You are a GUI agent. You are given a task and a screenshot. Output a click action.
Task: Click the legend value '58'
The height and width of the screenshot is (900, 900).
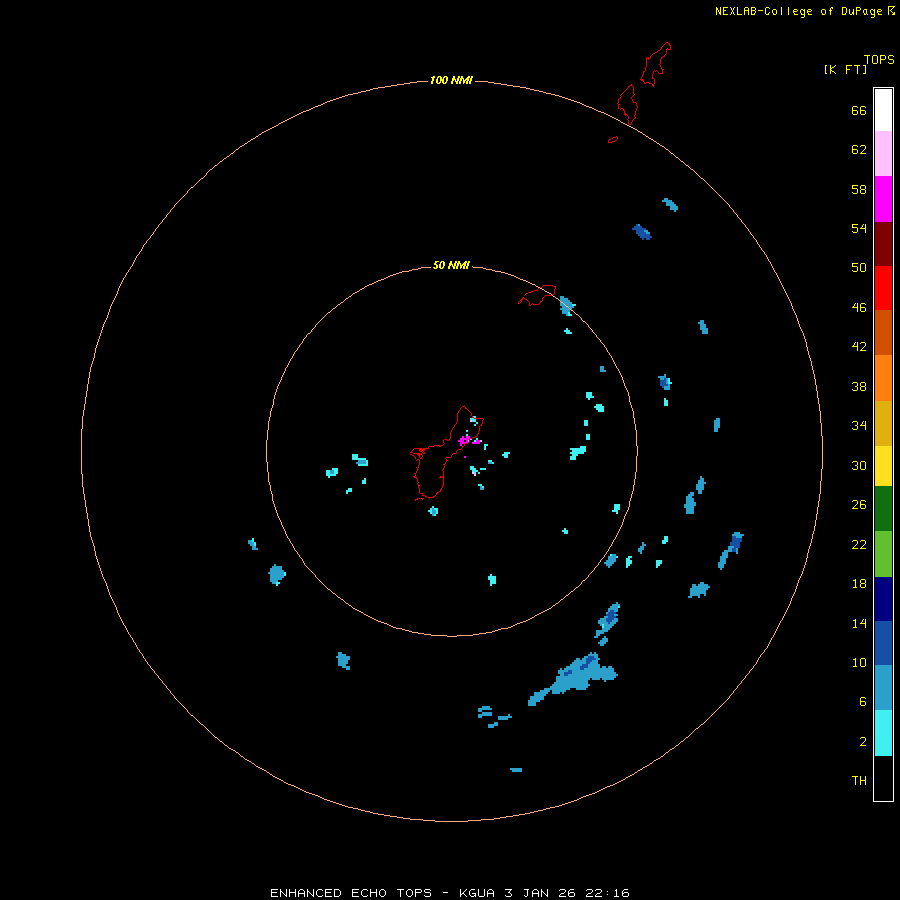859,189
